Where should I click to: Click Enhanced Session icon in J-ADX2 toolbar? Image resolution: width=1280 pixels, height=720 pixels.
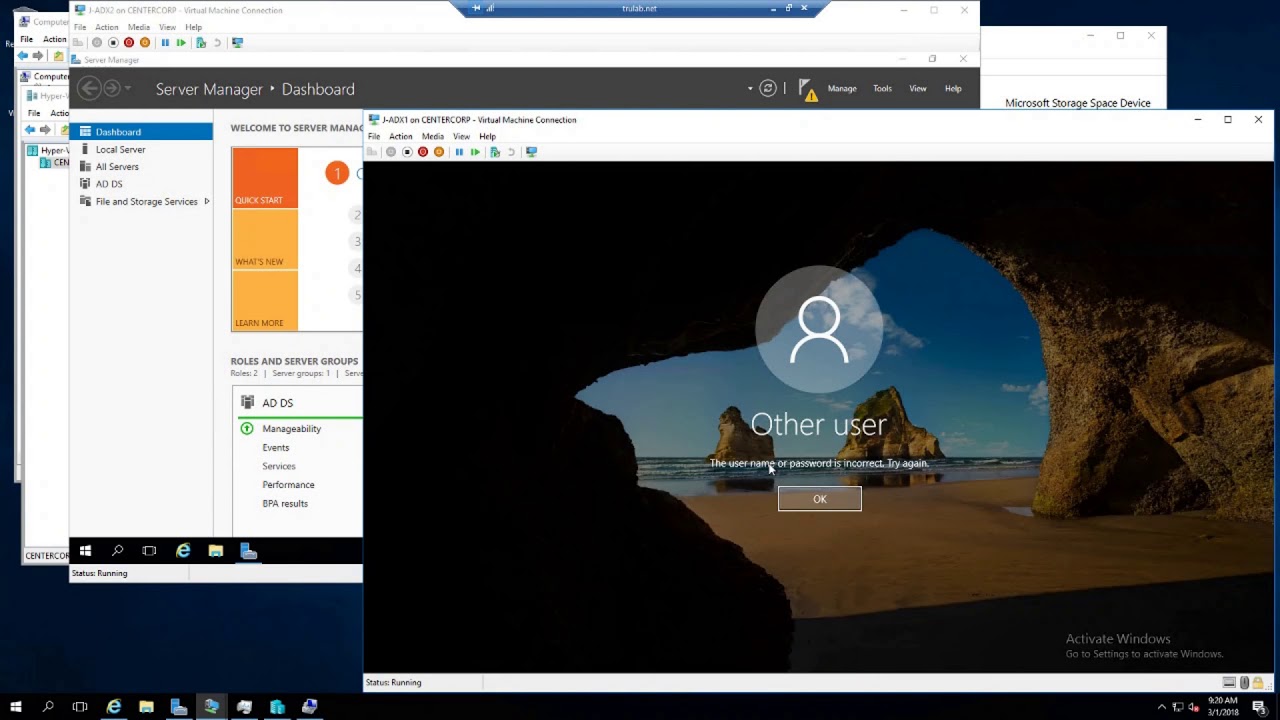(x=237, y=43)
